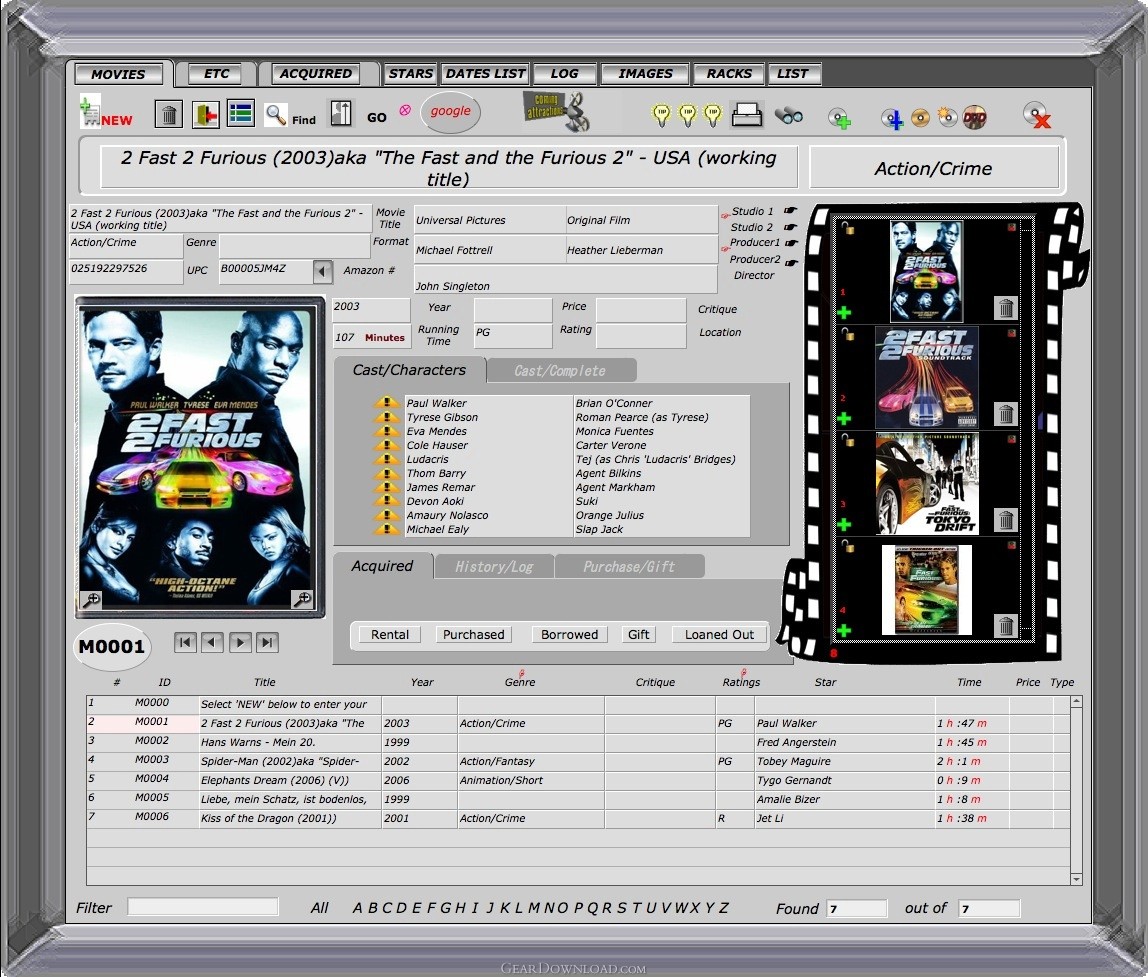Select the History/Log tab
The height and width of the screenshot is (977, 1148).
(494, 566)
